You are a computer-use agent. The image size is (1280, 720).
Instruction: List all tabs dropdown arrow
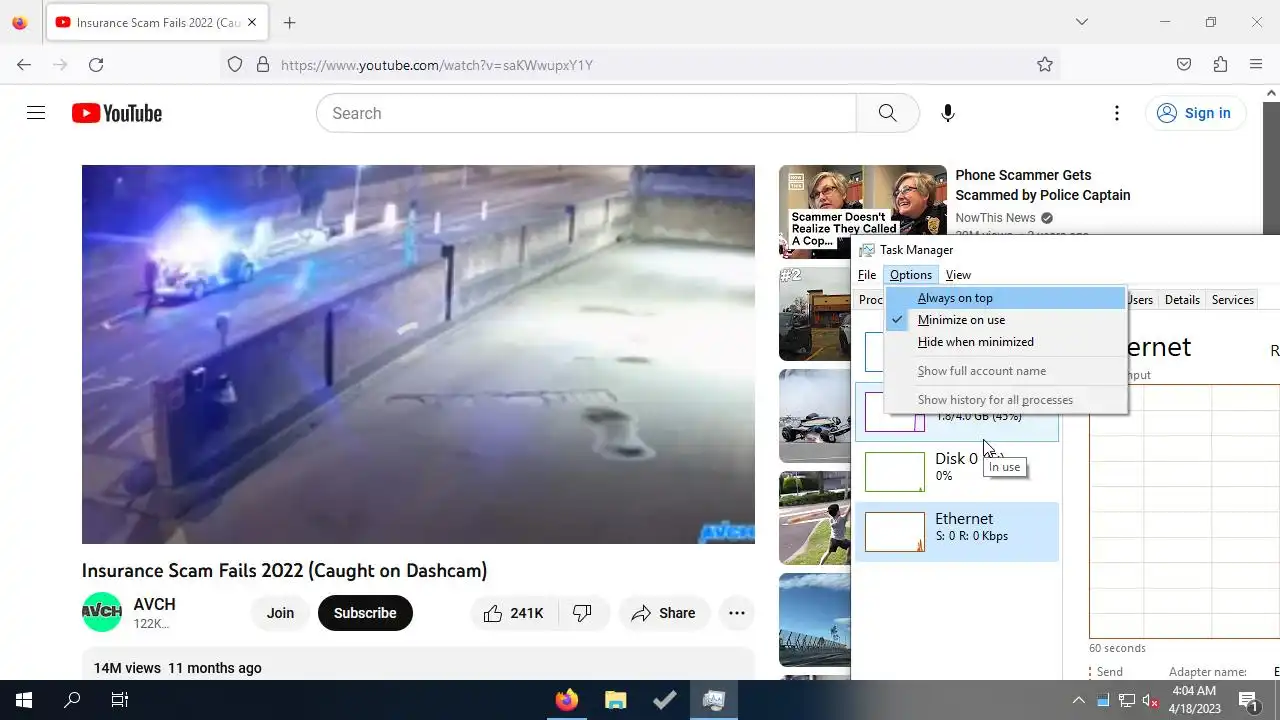pyautogui.click(x=1081, y=22)
